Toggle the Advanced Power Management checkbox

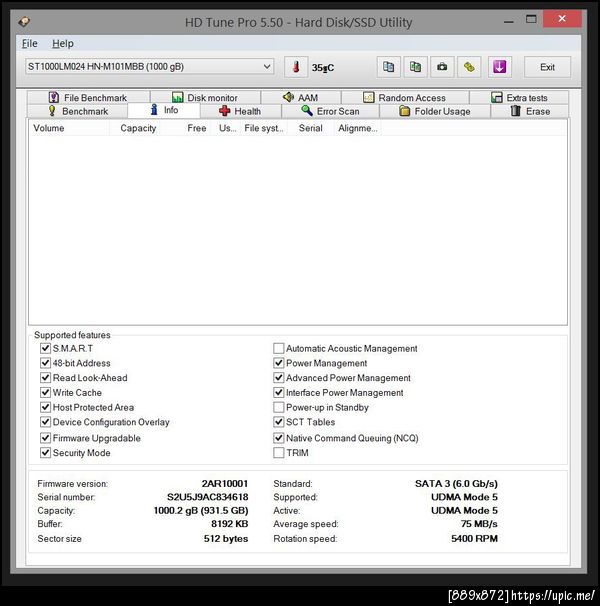tap(278, 378)
